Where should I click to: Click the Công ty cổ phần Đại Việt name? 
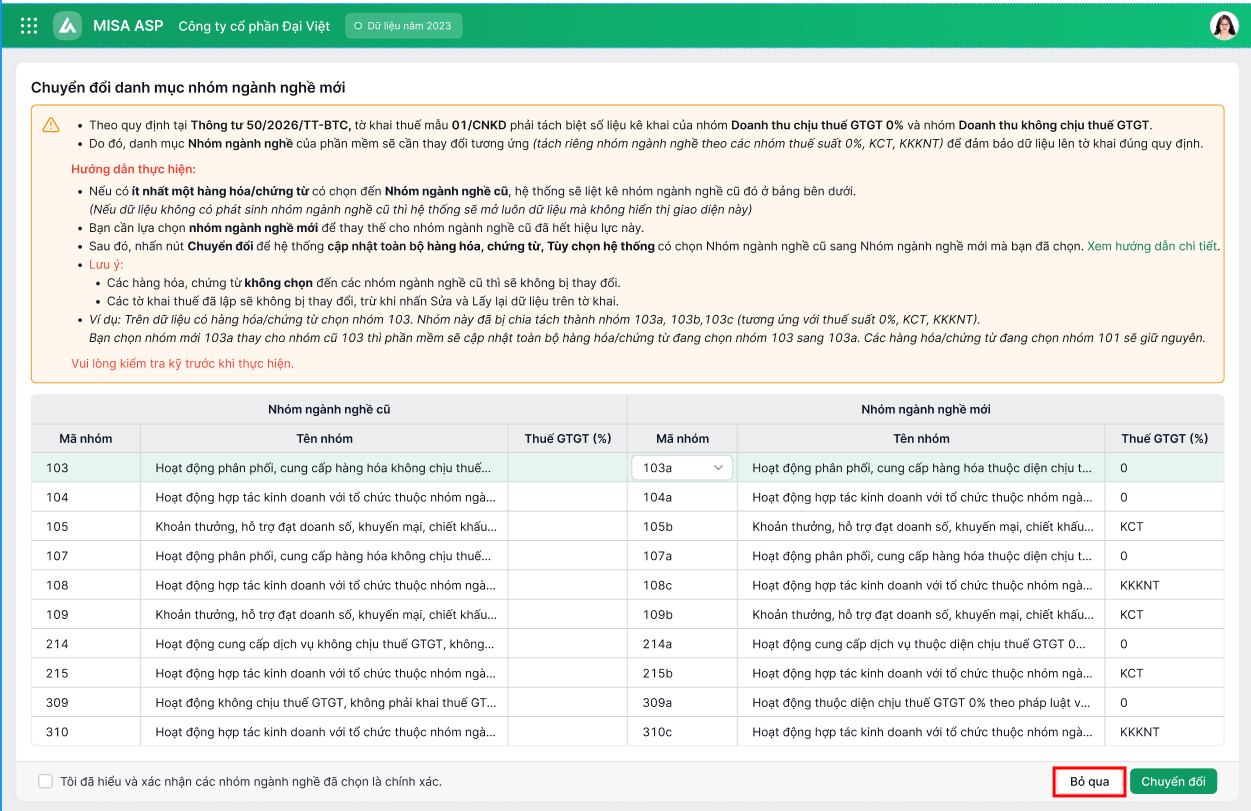click(x=254, y=26)
